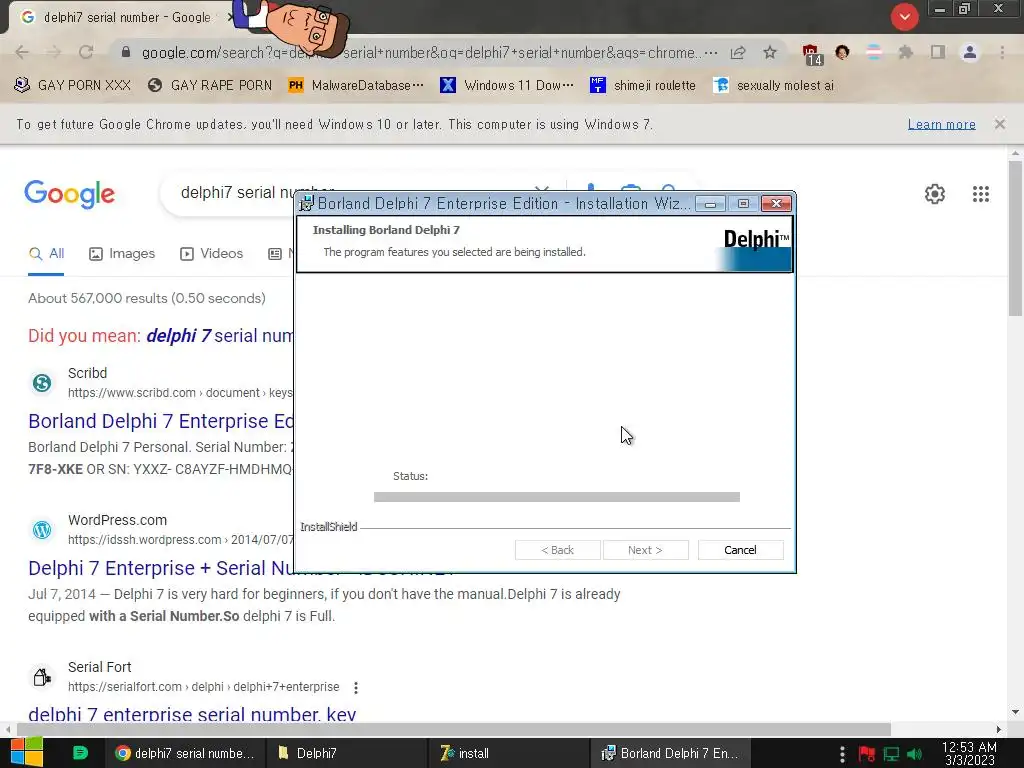Viewport: 1024px width, 768px height.
Task: Go back with Chrome's back arrow
Action: (22, 52)
